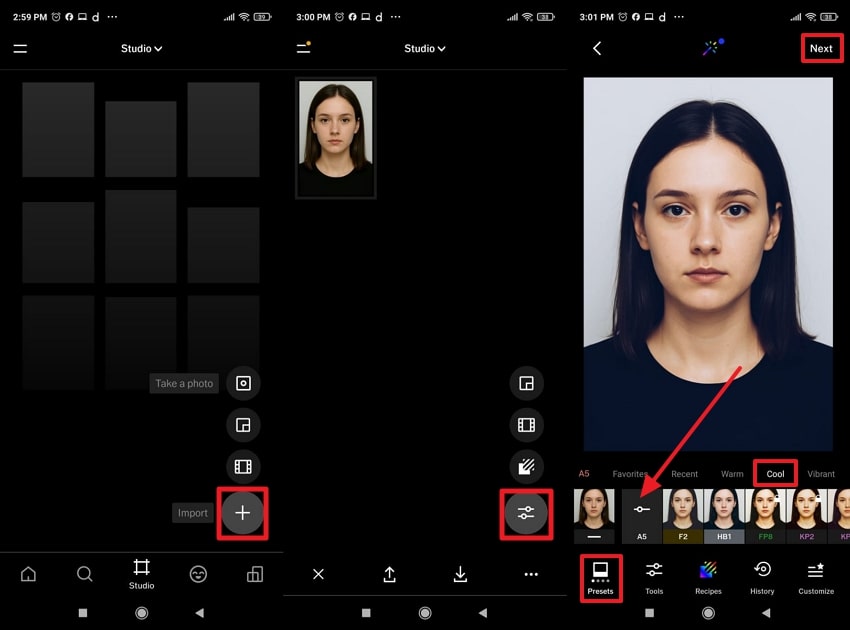Tap the Take a photo camera icon

(243, 383)
